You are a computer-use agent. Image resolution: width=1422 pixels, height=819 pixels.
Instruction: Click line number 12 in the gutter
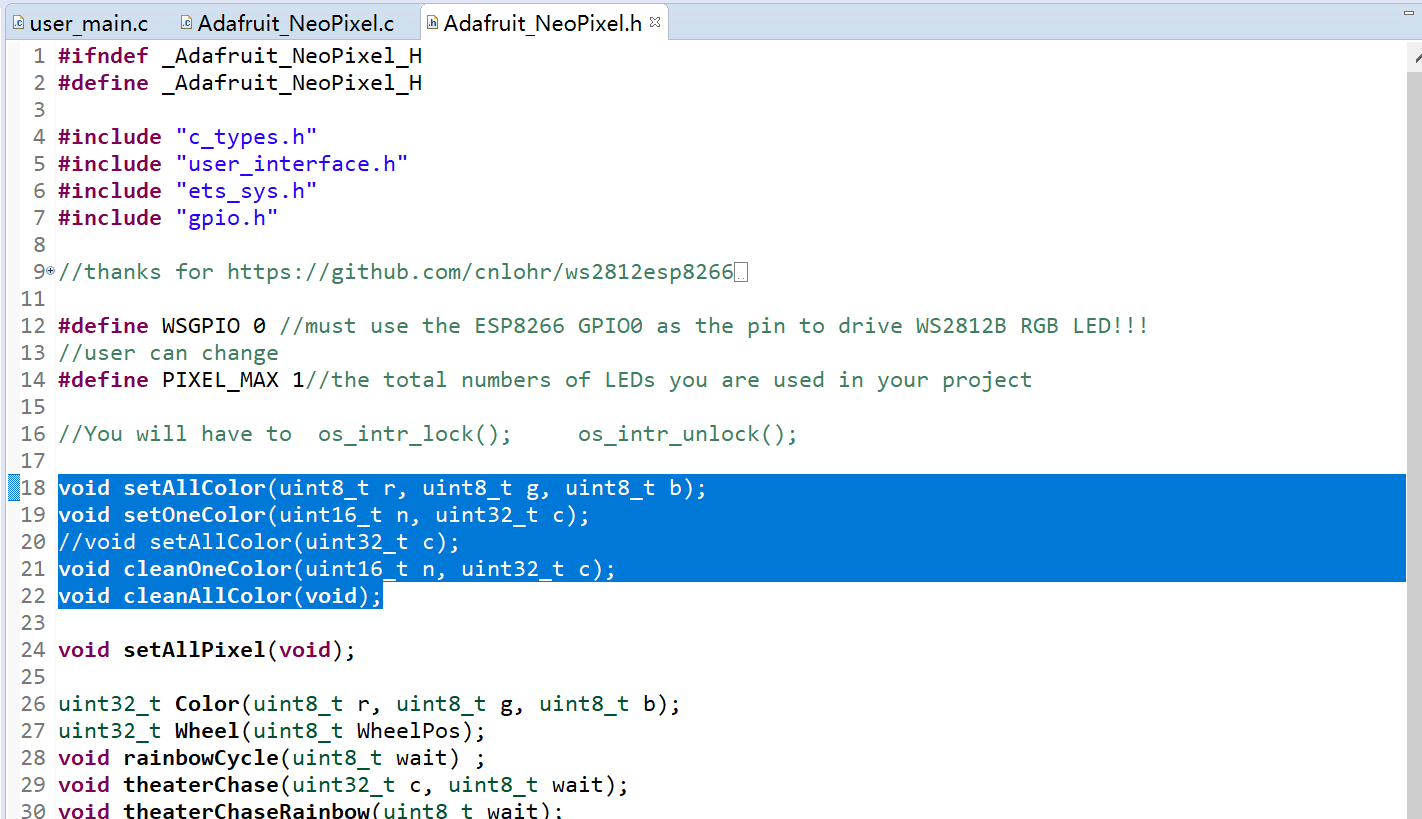[x=32, y=325]
